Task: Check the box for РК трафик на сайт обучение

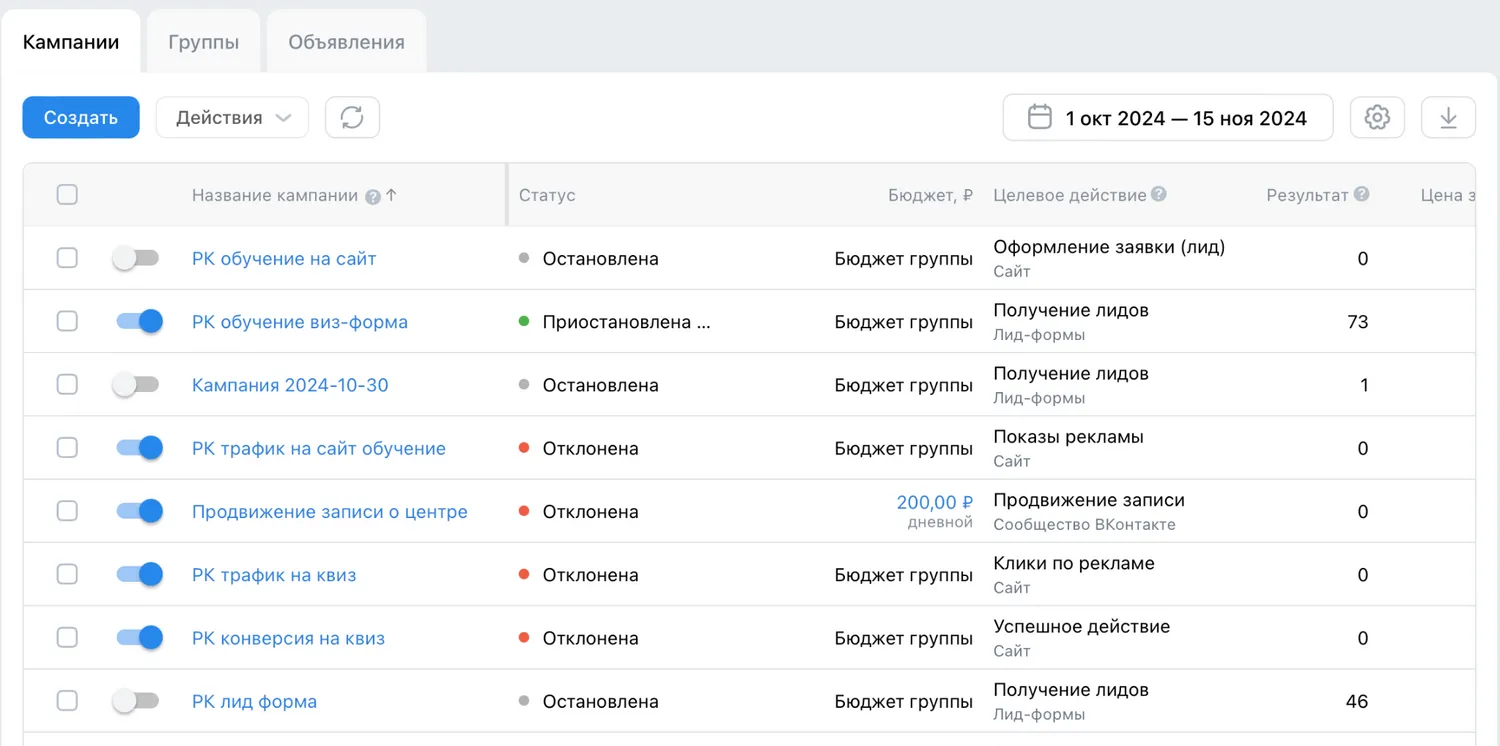Action: click(x=67, y=448)
